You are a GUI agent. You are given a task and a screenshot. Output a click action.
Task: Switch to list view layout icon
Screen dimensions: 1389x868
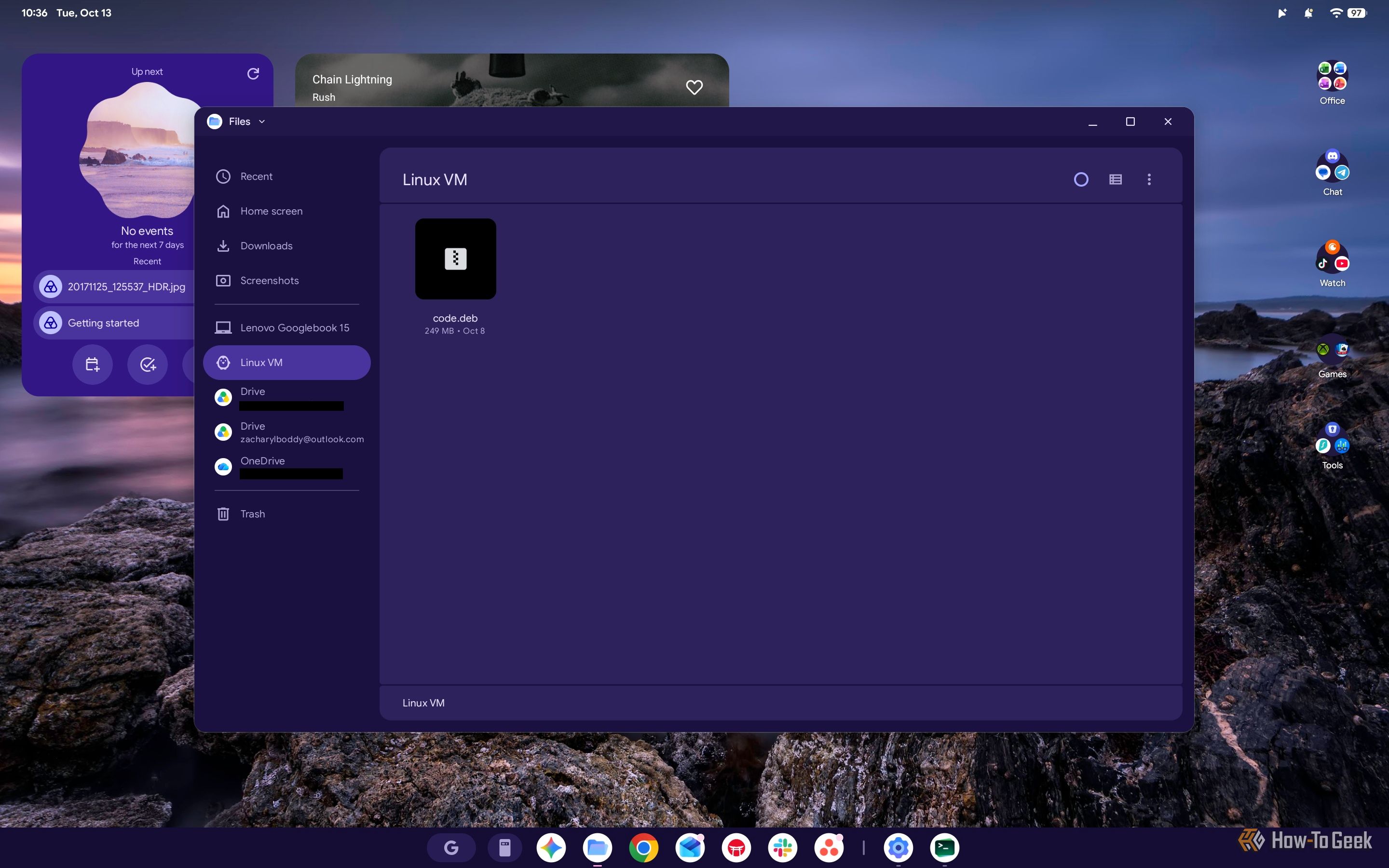[x=1115, y=180]
